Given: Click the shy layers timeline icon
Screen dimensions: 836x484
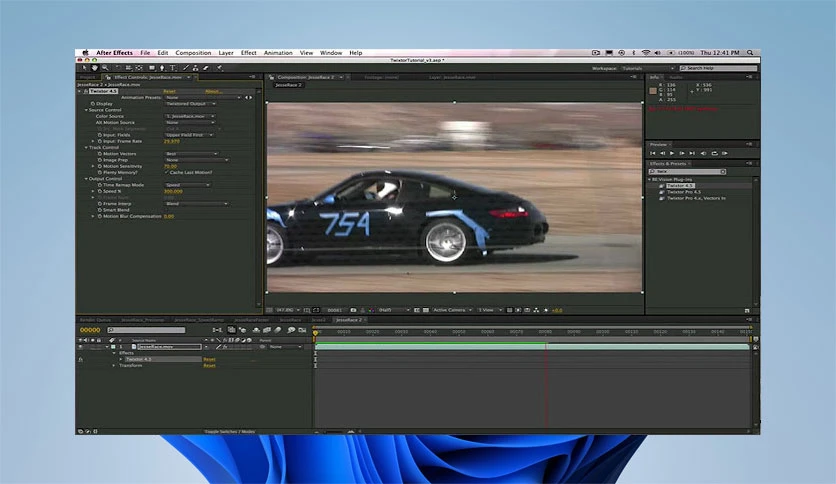Looking at the screenshot, I should (256, 330).
